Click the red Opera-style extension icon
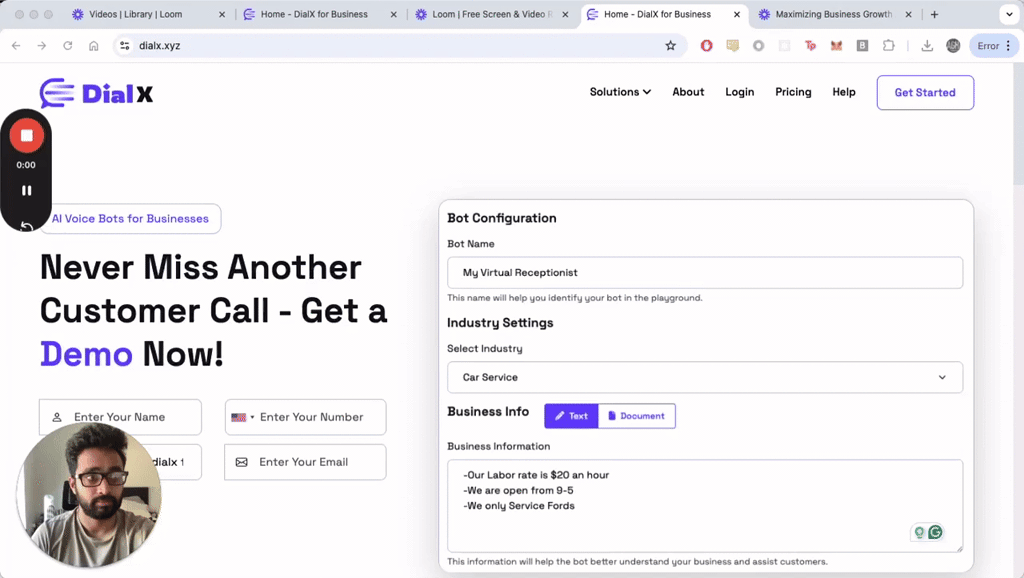This screenshot has height=578, width=1024. coord(706,46)
